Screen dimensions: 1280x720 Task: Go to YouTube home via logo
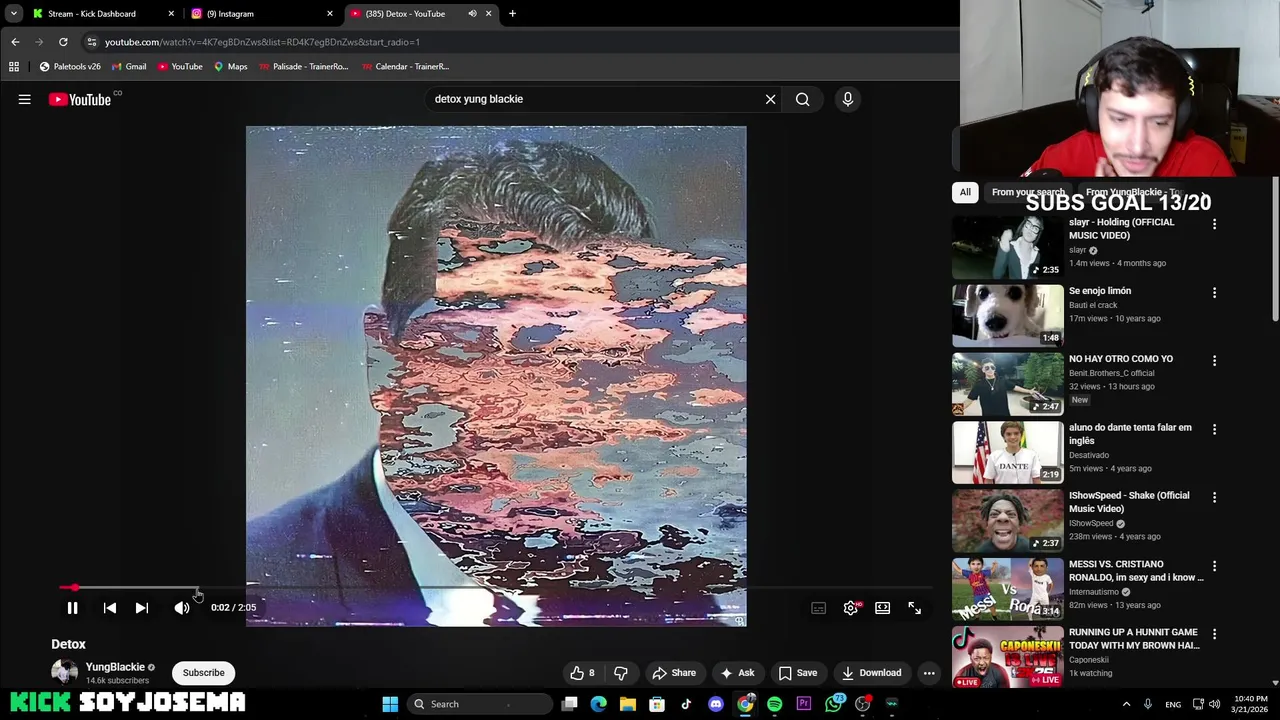[x=80, y=99]
